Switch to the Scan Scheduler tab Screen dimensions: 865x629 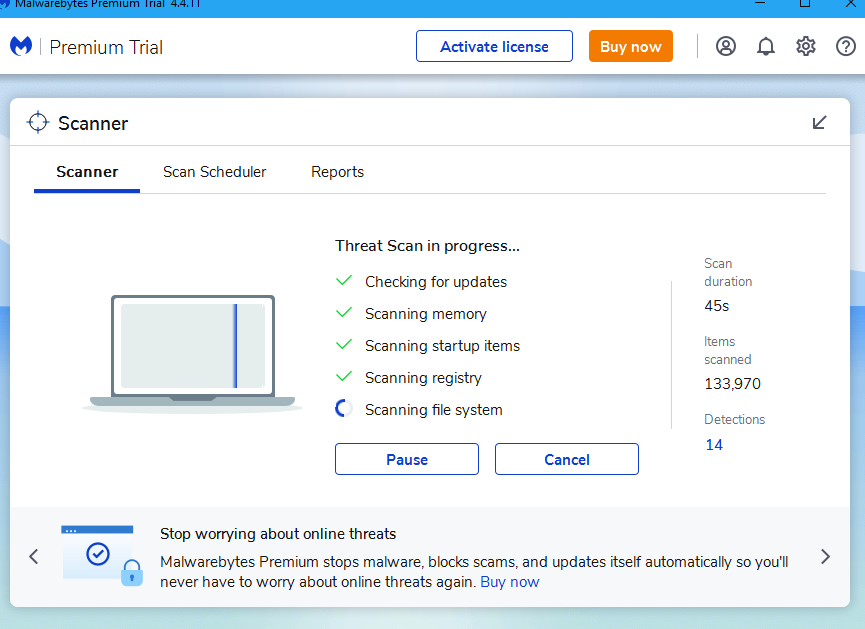pos(215,172)
